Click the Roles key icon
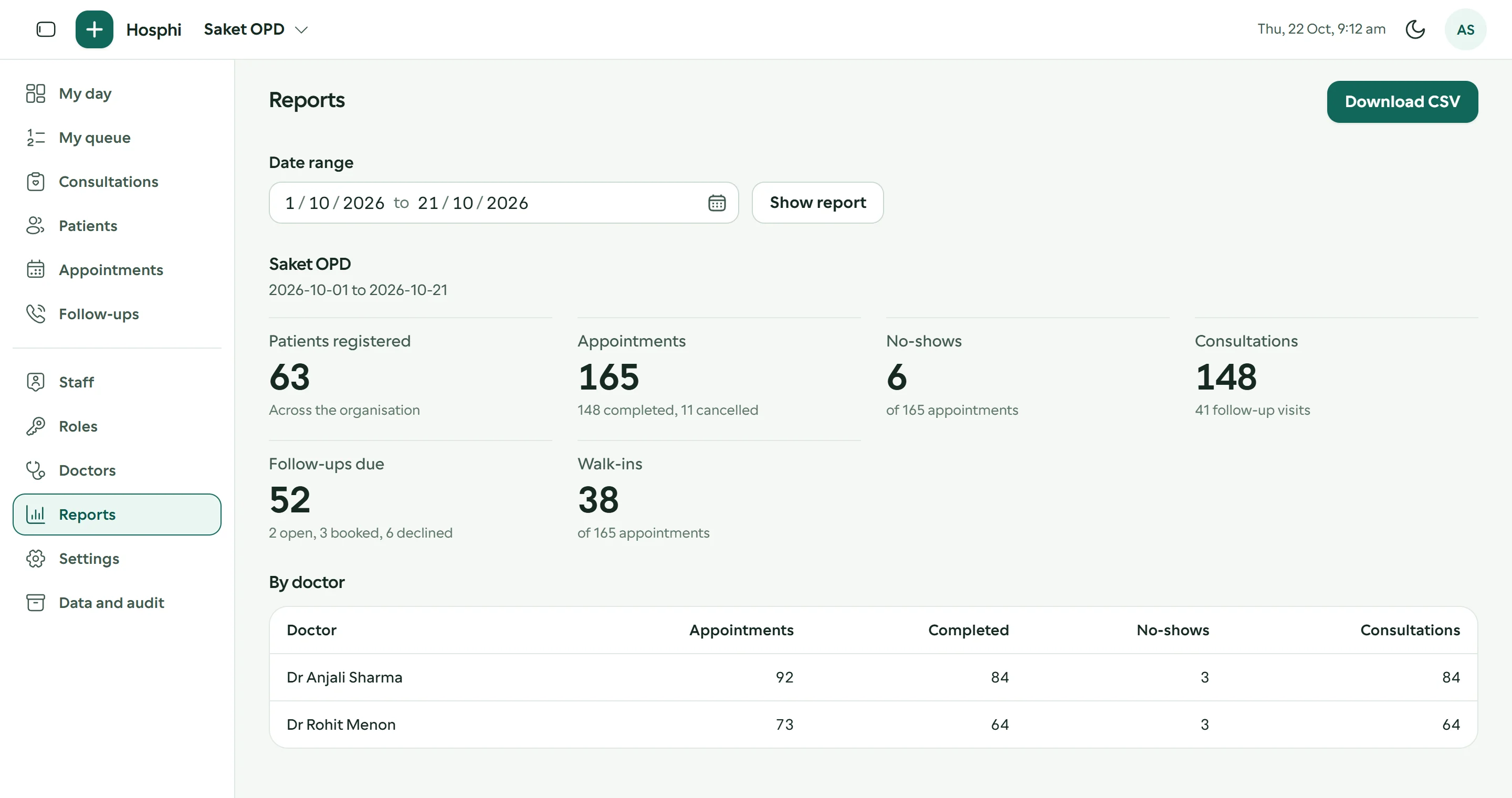1512x798 pixels. click(35, 426)
